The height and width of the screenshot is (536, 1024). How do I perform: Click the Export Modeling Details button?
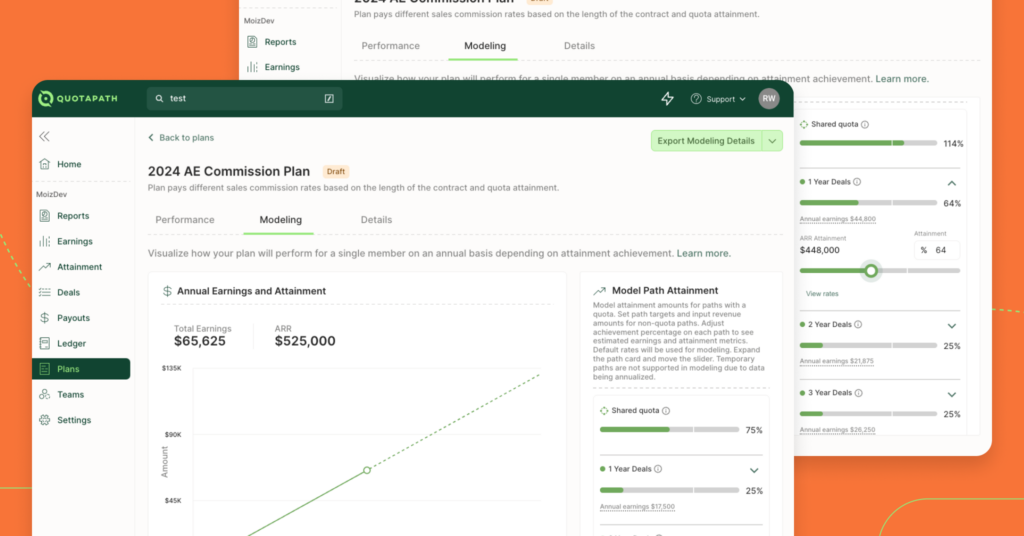pos(706,141)
